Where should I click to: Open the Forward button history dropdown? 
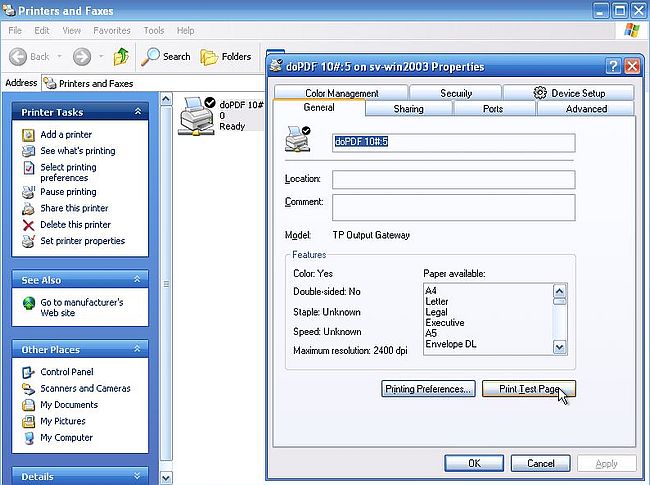(x=101, y=56)
